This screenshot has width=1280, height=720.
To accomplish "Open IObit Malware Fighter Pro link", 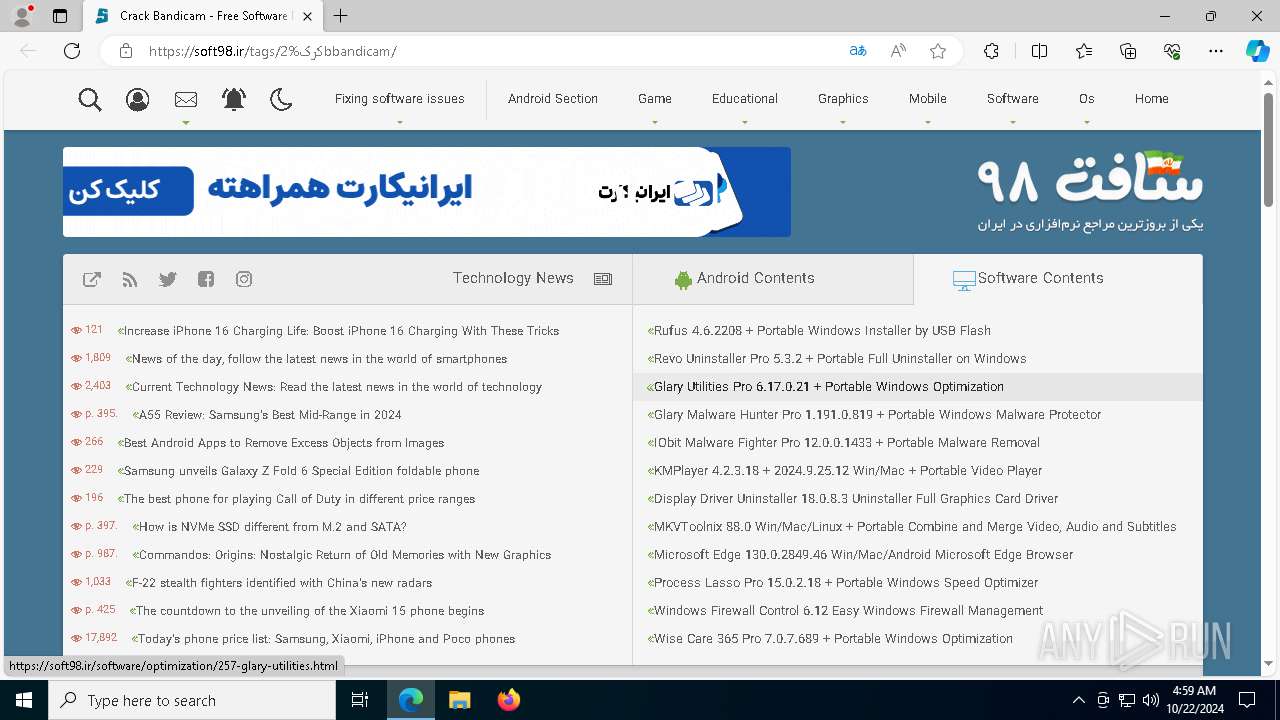I will point(846,443).
